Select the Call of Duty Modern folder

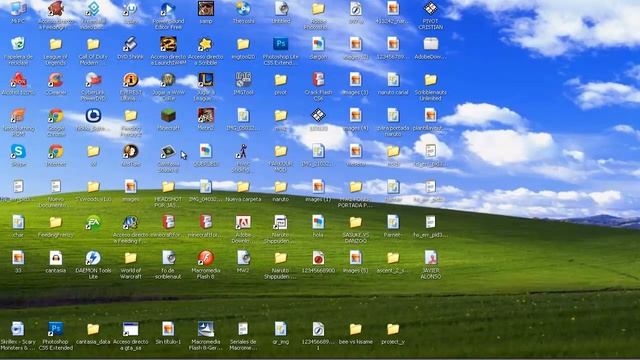pos(93,44)
